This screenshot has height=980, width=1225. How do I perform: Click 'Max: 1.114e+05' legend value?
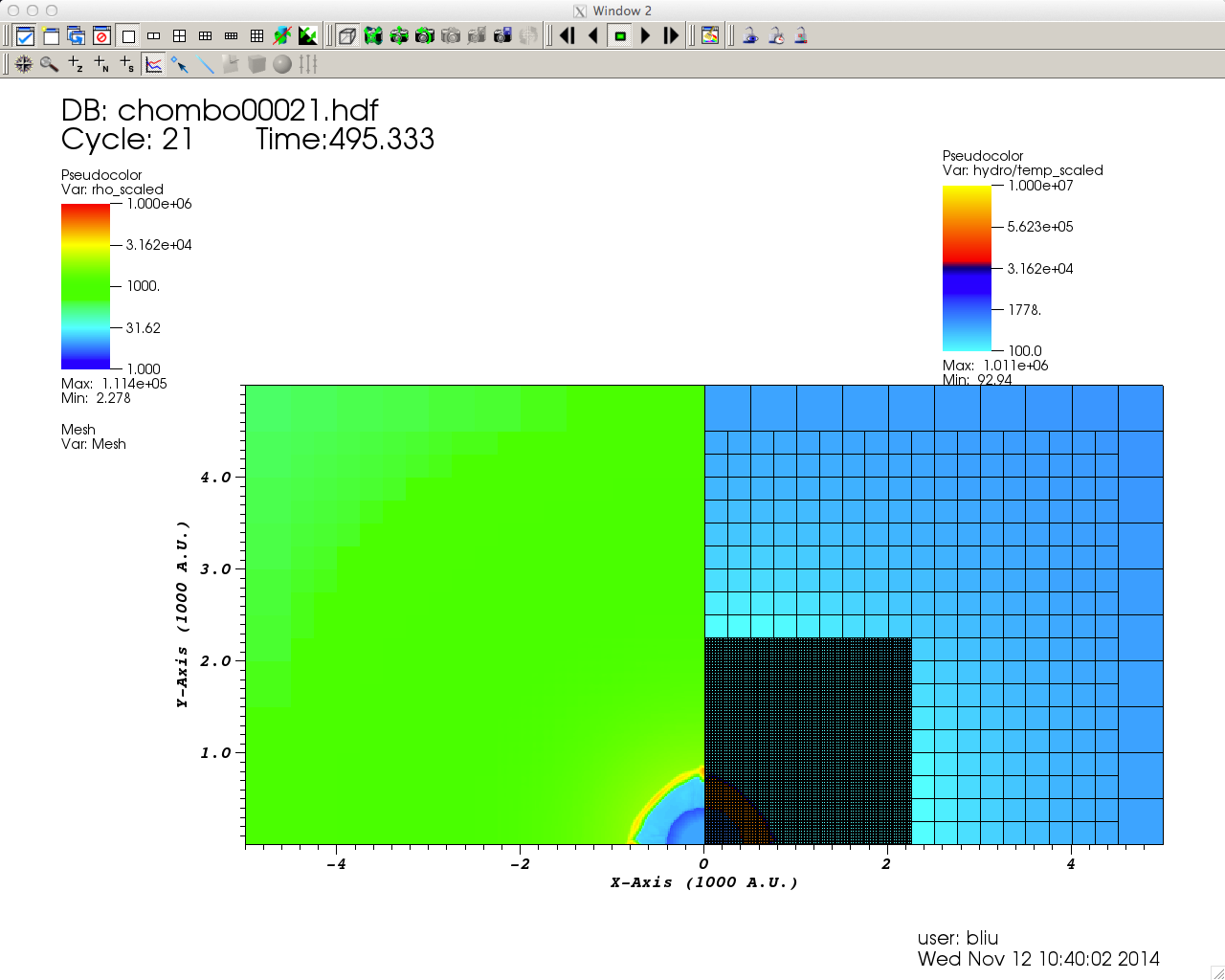point(114,384)
